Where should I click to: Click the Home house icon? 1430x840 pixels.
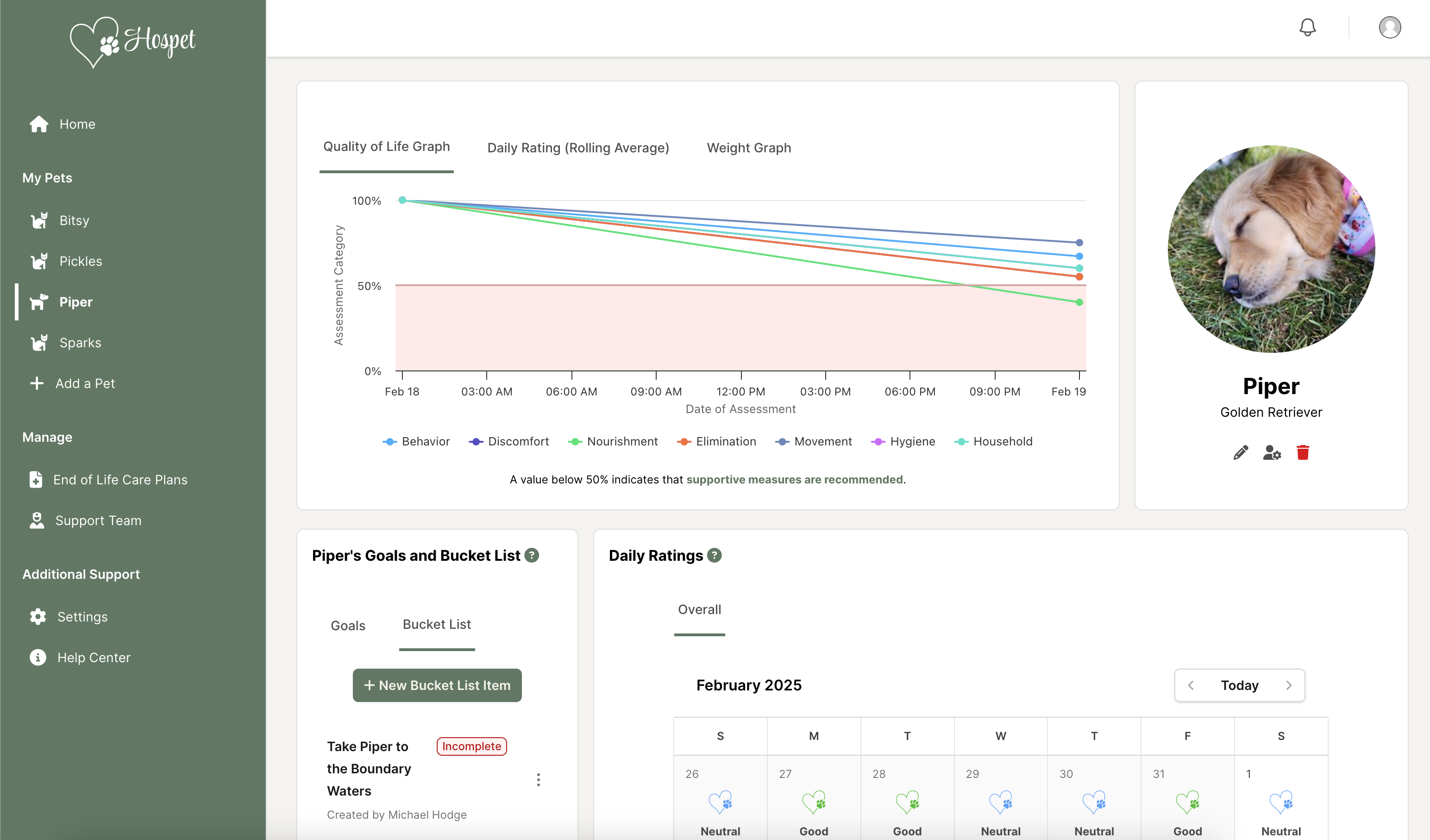tap(38, 124)
